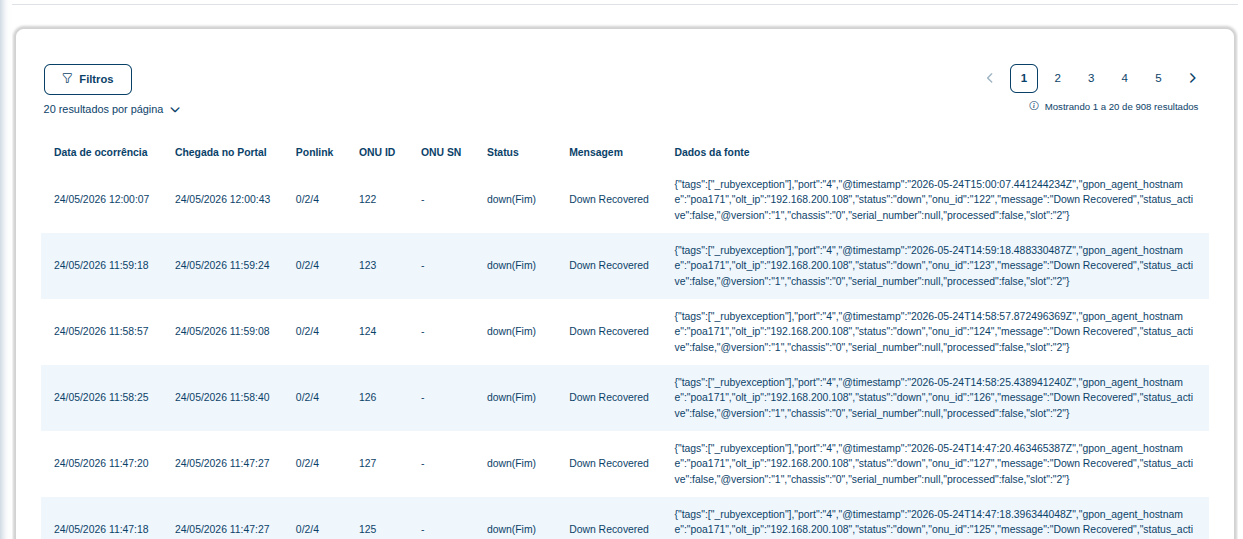Click the Status column header
Screen dimensions: 1243x539
pos(503,152)
